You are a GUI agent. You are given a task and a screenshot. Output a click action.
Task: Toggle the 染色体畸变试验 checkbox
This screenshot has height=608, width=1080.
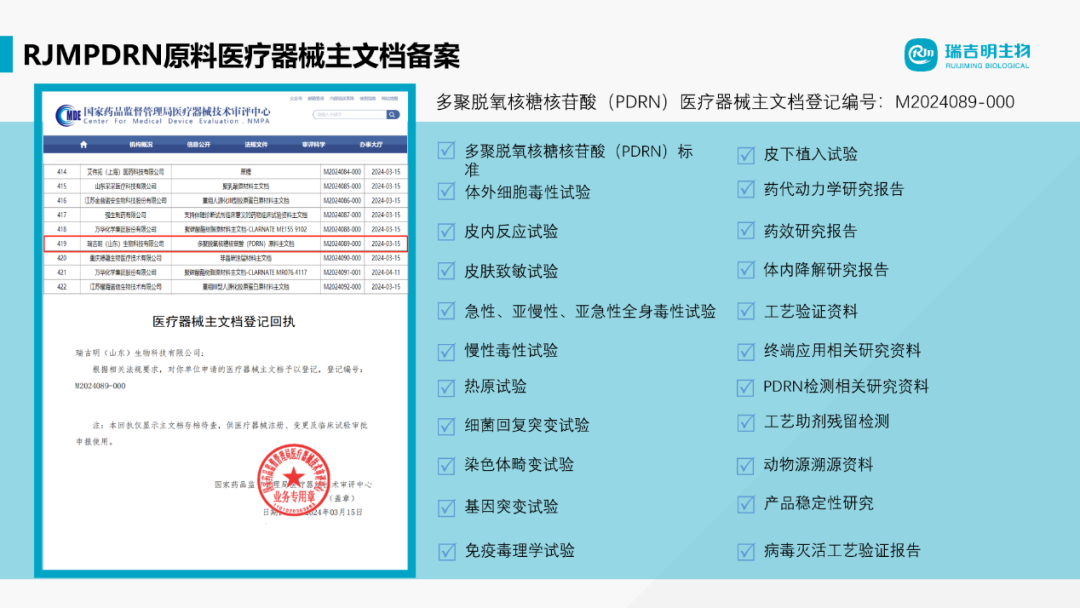pos(446,465)
